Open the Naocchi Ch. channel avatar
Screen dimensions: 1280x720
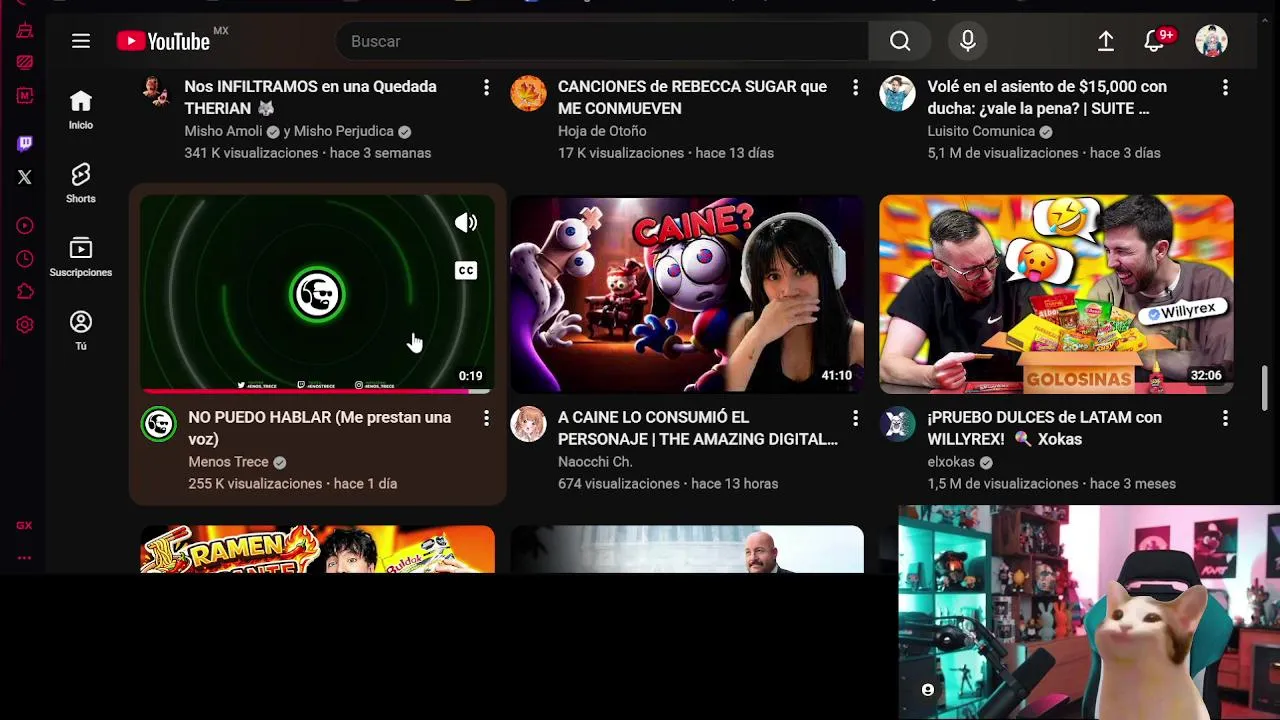pyautogui.click(x=528, y=424)
